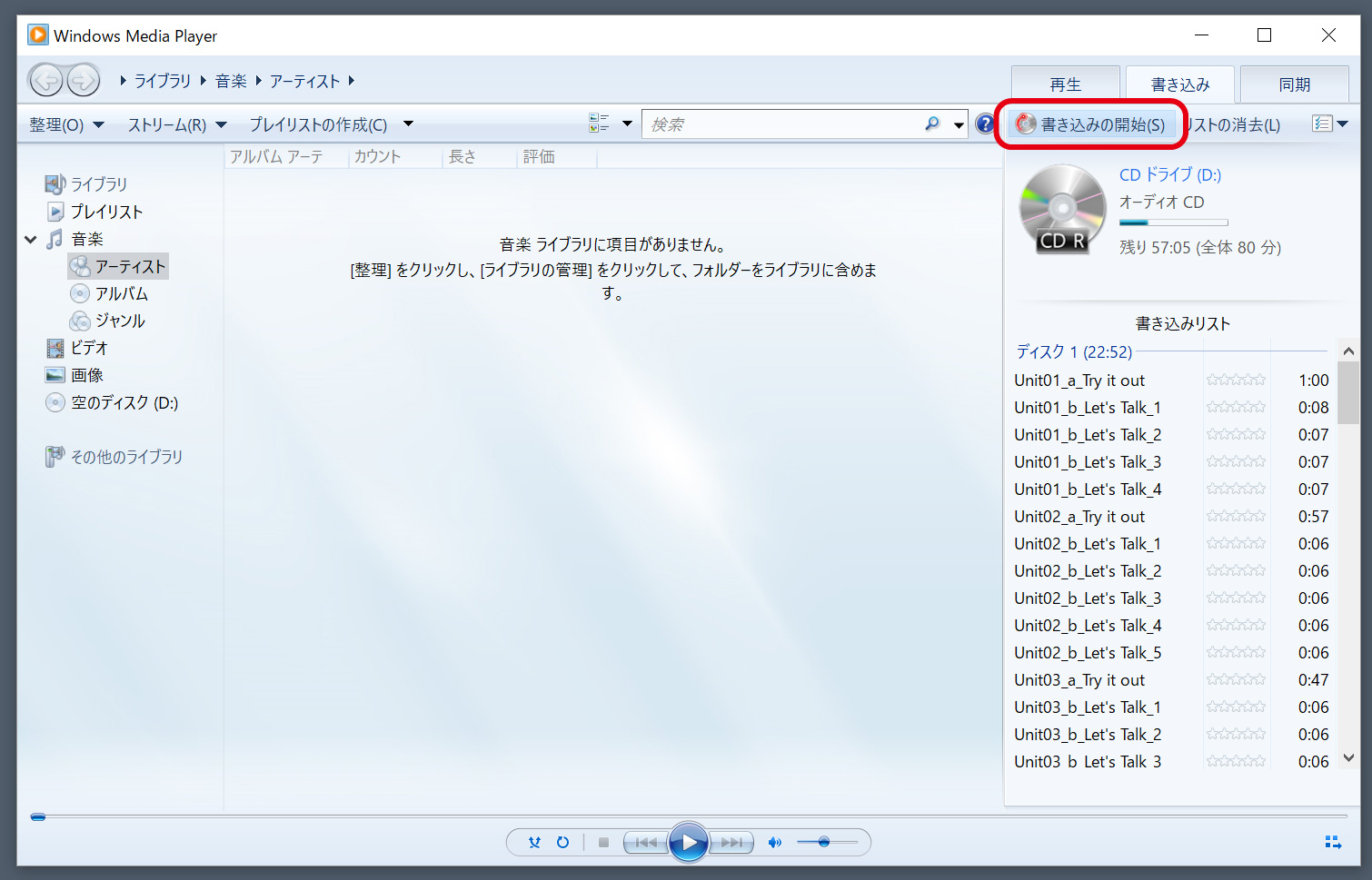Toggle shuffle playback
This screenshot has width=1372, height=880.
coord(534,843)
